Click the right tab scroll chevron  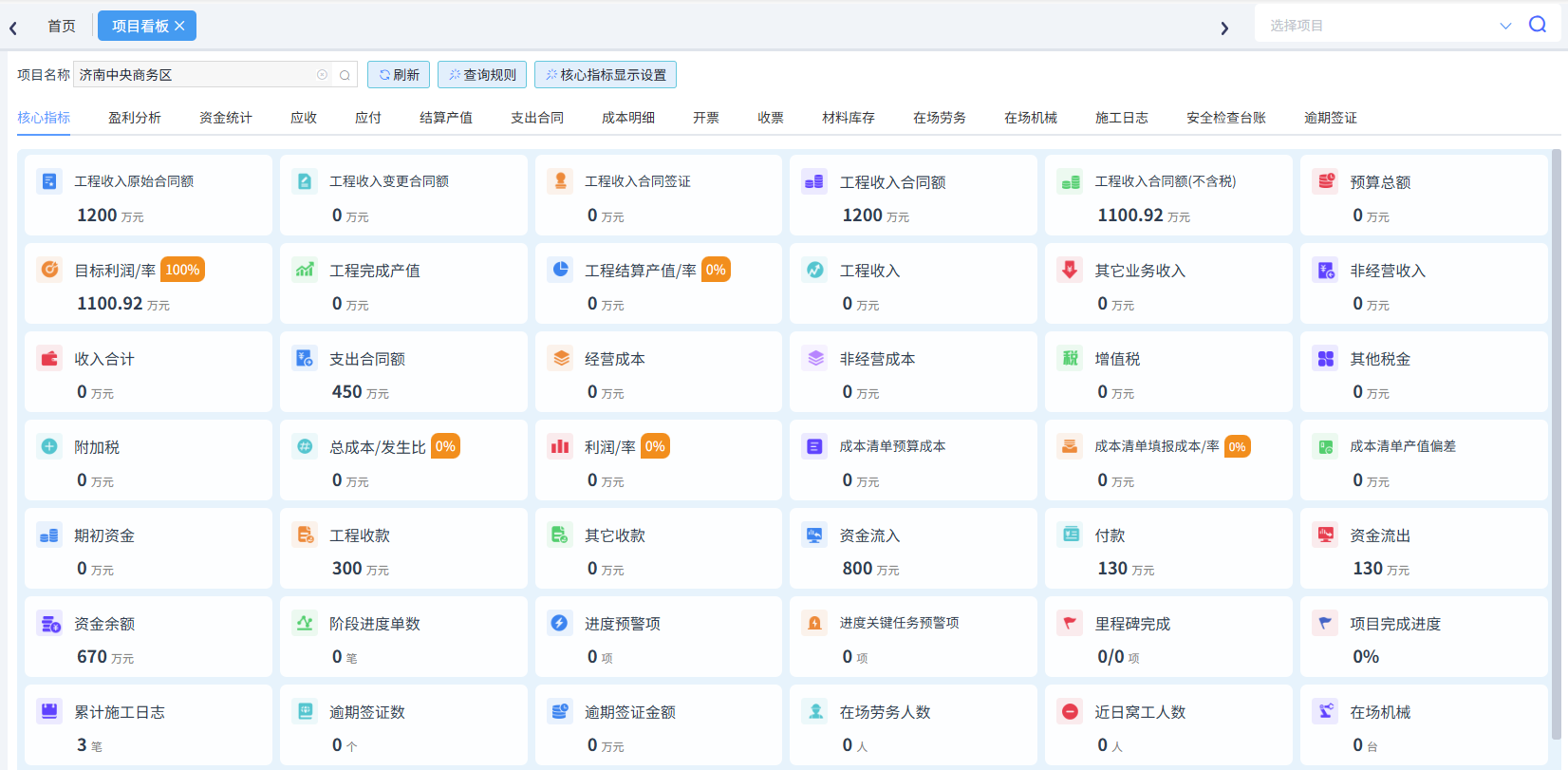click(x=1224, y=28)
